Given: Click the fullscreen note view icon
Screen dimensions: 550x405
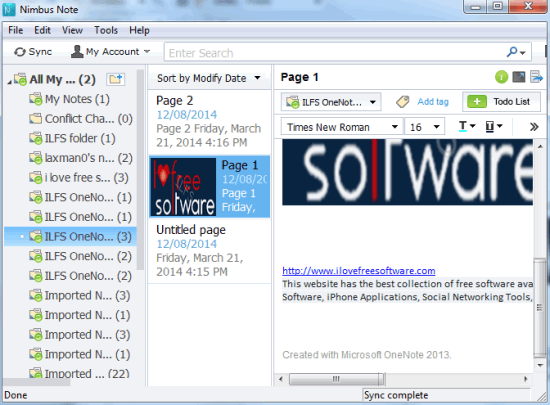Looking at the screenshot, I should pos(519,77).
